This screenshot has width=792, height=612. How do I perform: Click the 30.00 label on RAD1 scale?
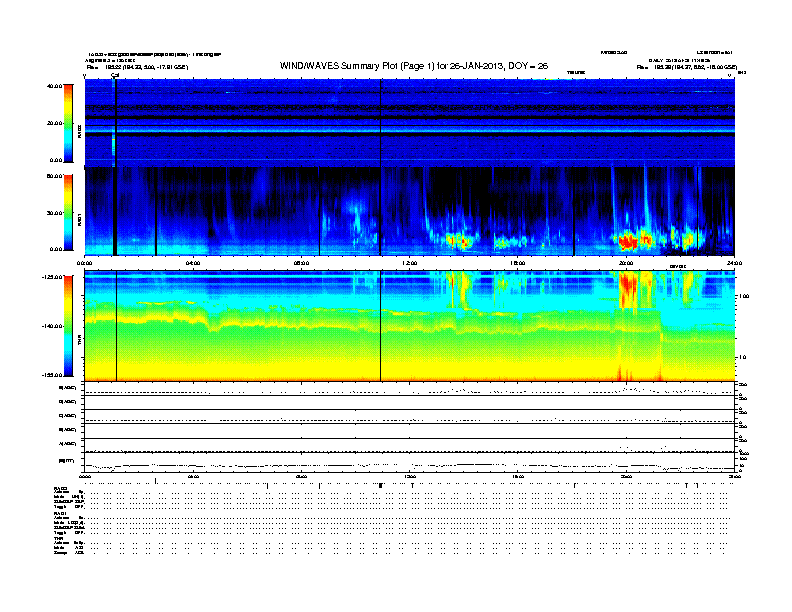click(54, 213)
